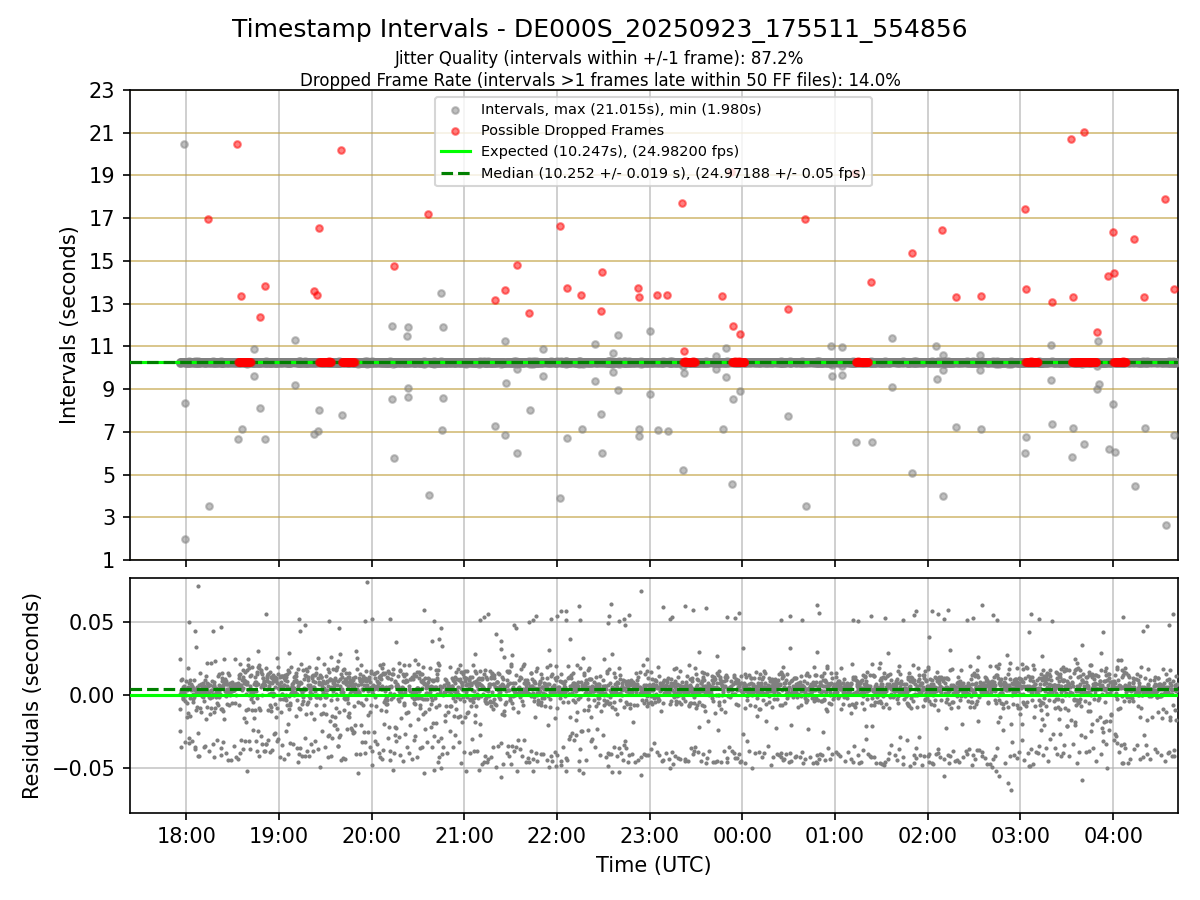
Task: Click the 'Intervals (seconds)' y-axis label
Action: (68, 325)
